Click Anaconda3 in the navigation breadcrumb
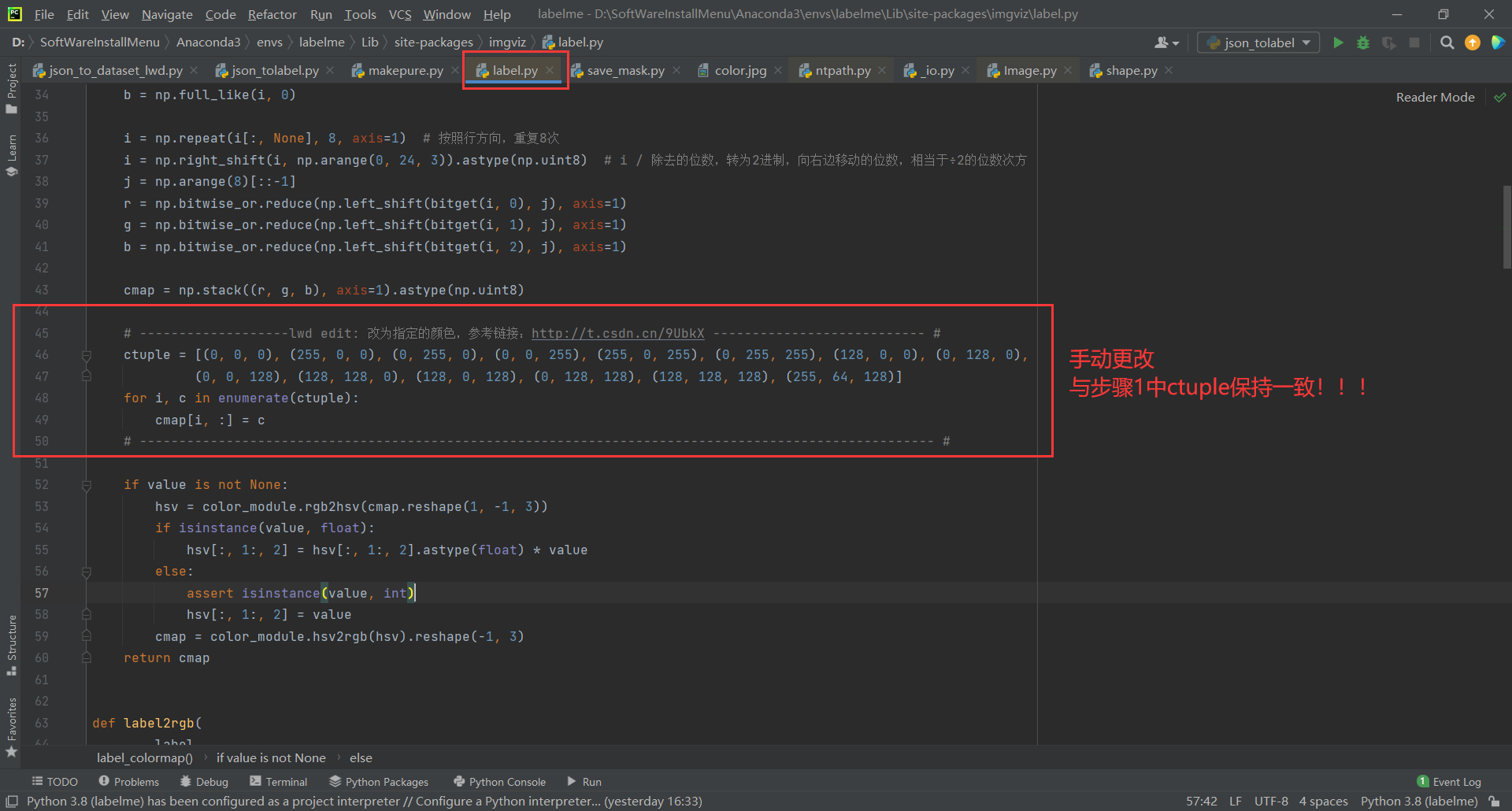This screenshot has height=811, width=1512. (x=208, y=43)
